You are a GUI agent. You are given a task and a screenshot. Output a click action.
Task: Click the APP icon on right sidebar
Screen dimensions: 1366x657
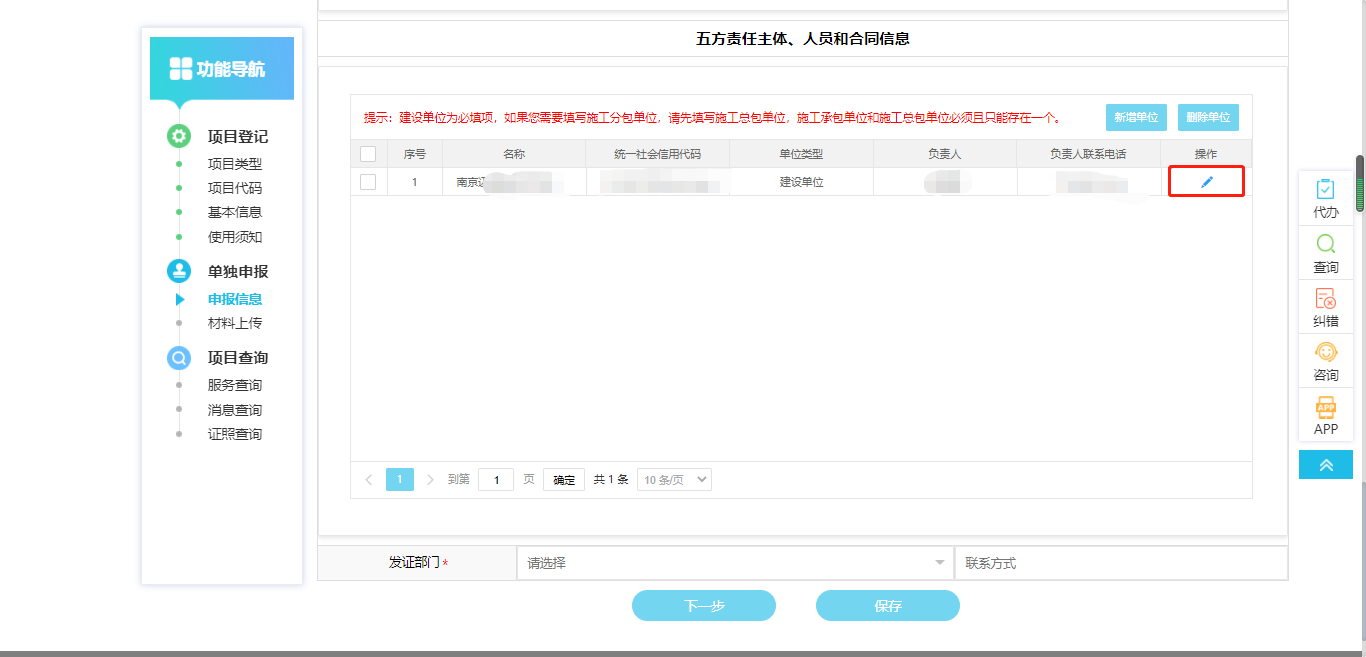[x=1325, y=407]
